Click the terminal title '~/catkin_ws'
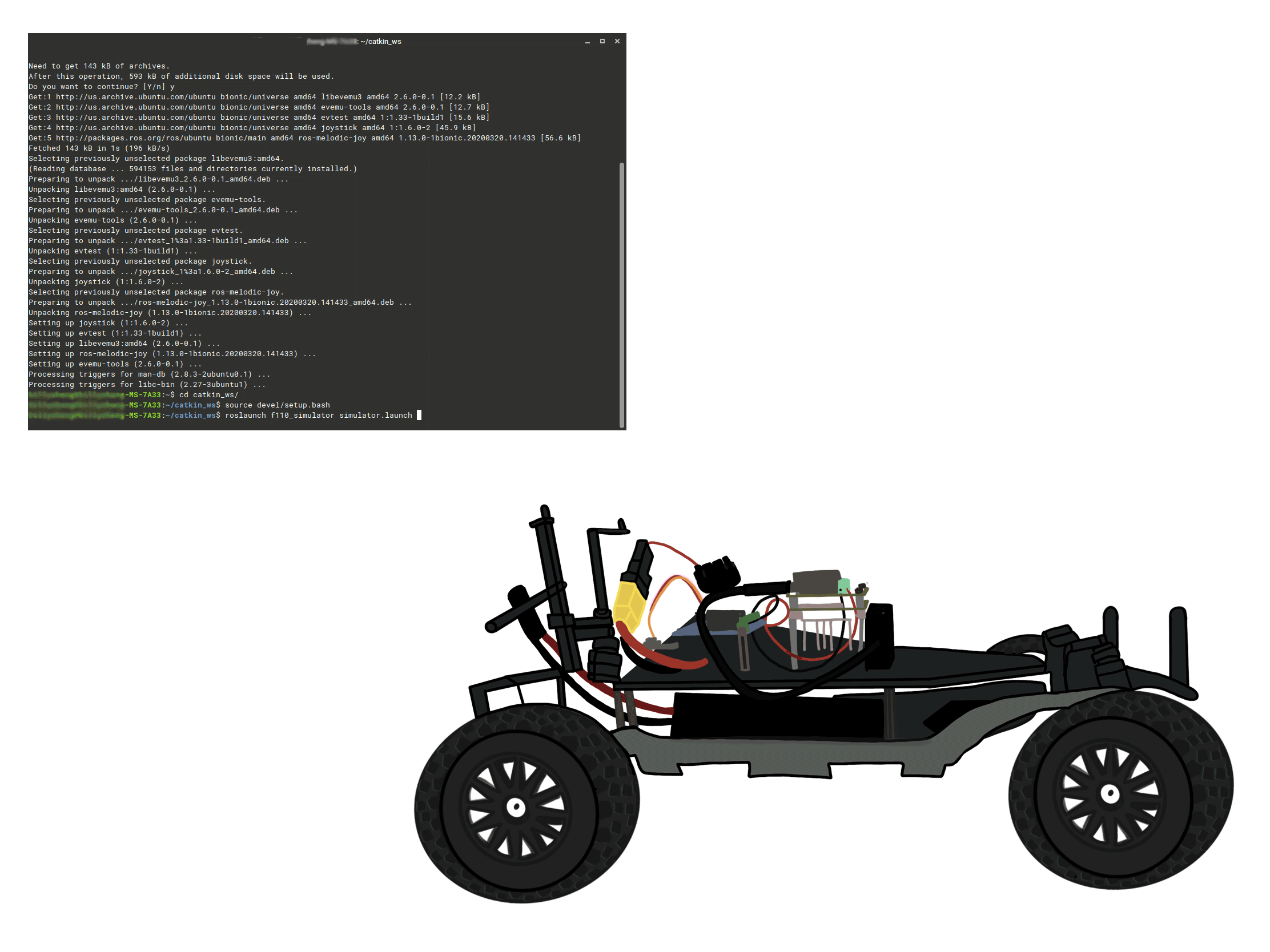This screenshot has height=952, width=1270. tap(381, 41)
